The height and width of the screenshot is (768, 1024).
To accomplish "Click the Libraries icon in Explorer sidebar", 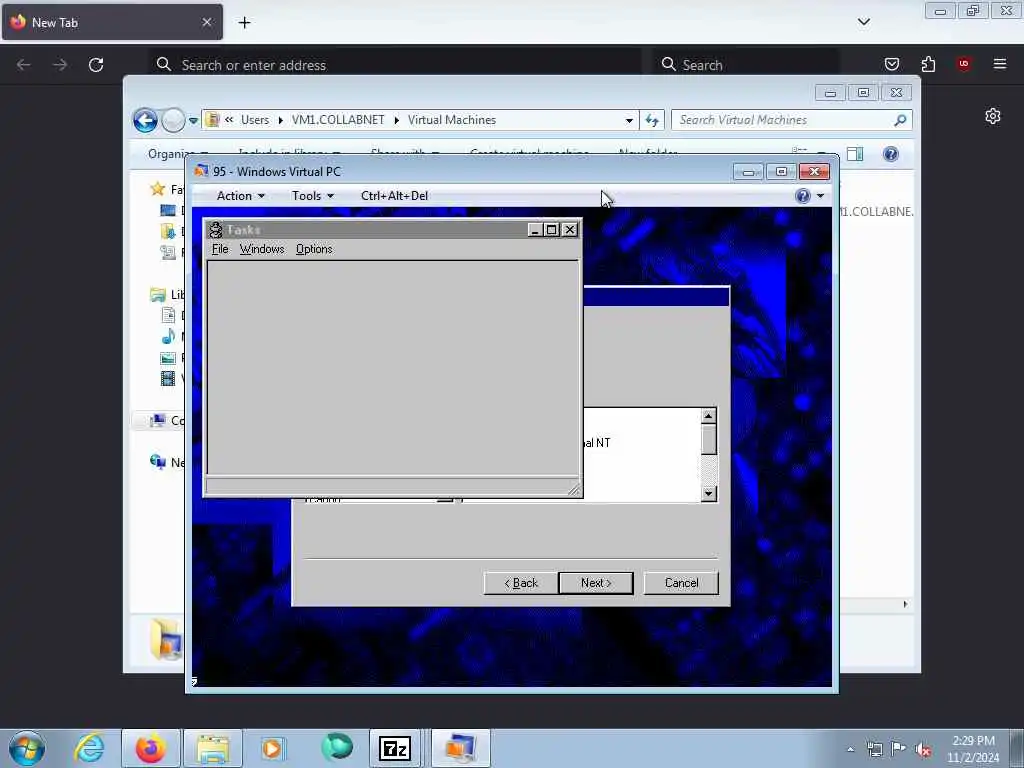I will click(157, 295).
